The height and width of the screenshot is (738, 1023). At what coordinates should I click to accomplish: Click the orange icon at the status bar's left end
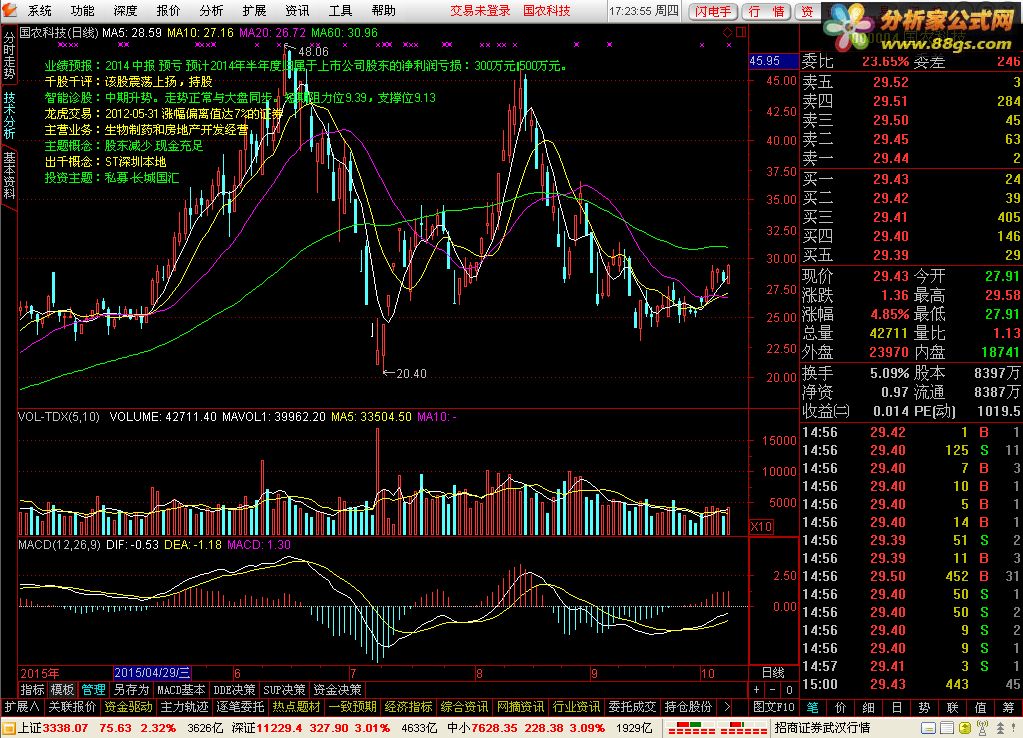8,728
